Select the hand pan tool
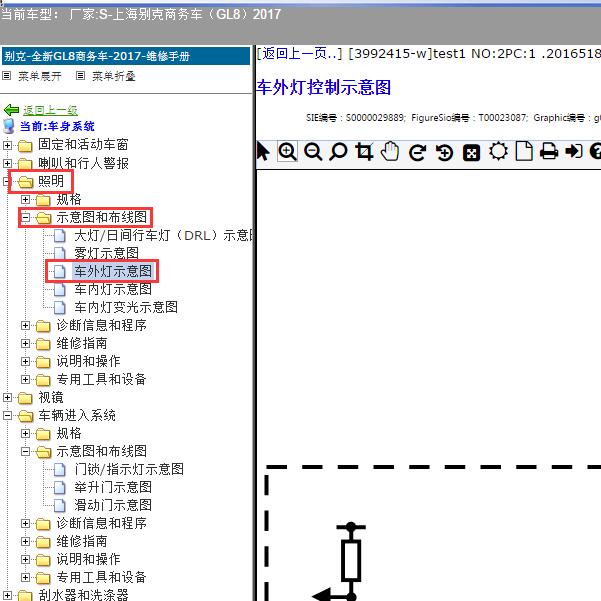 pyautogui.click(x=390, y=151)
